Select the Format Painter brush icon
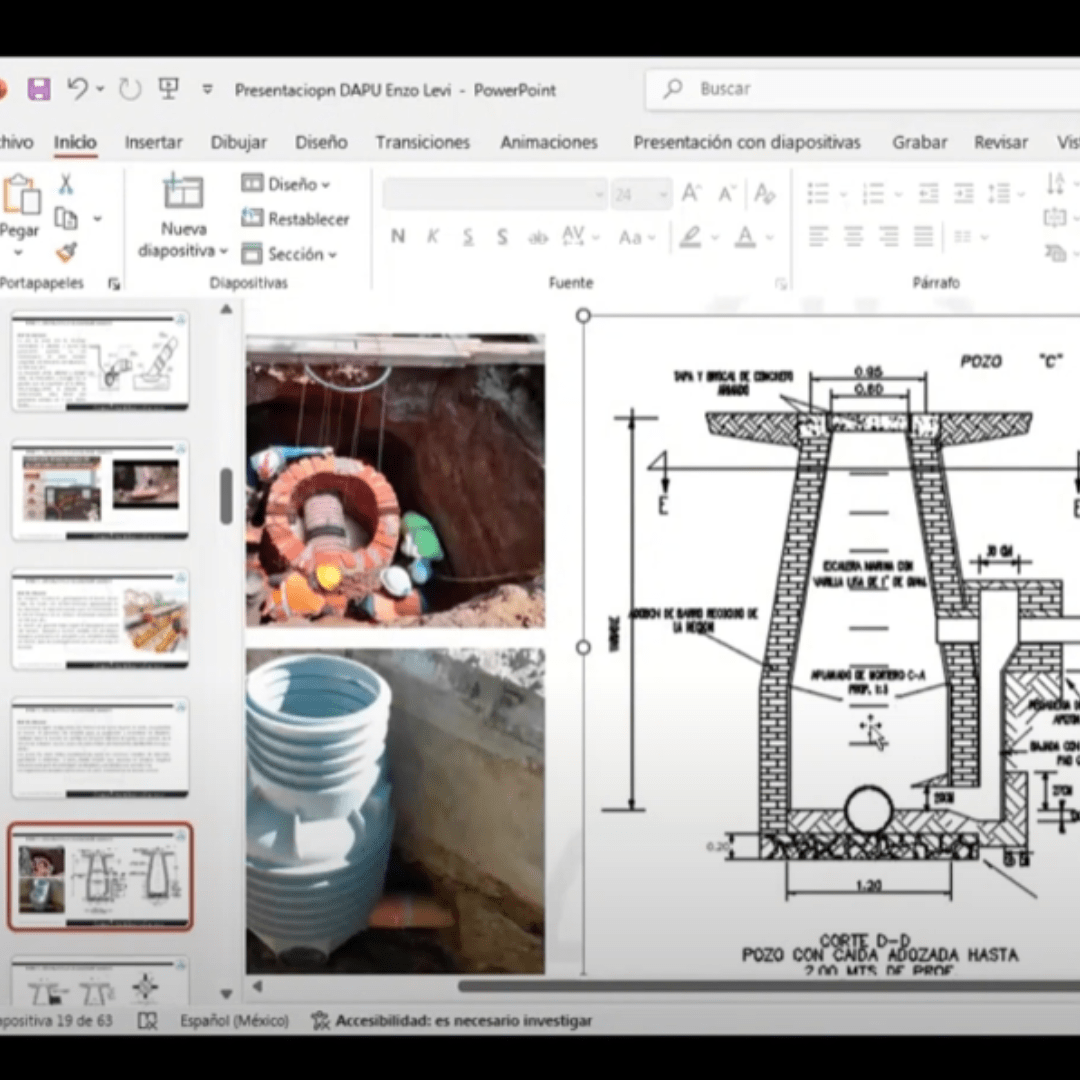1080x1080 pixels. (x=66, y=253)
